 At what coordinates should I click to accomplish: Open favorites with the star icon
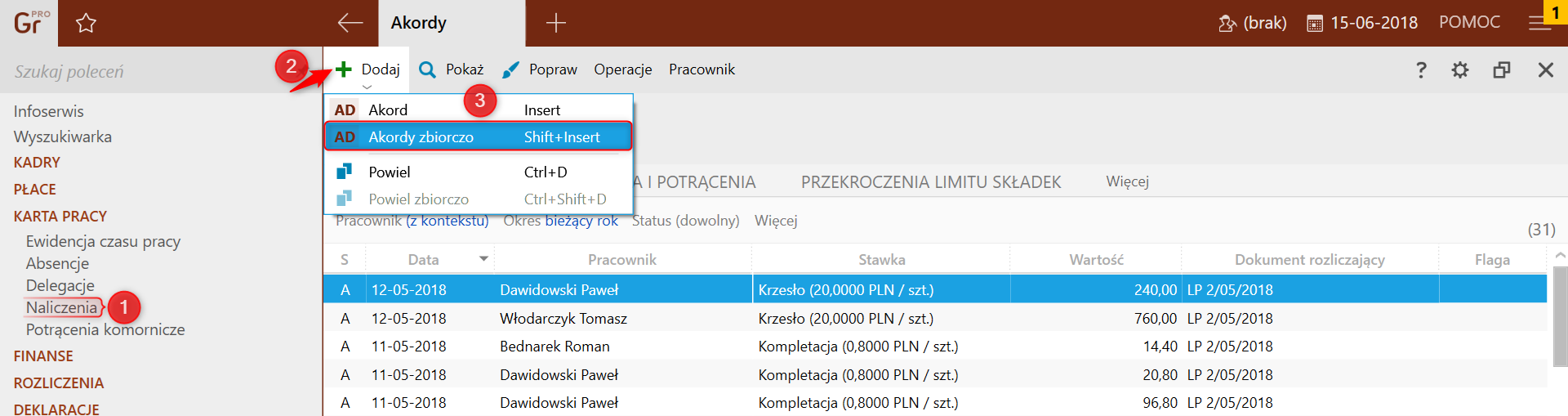(x=86, y=23)
